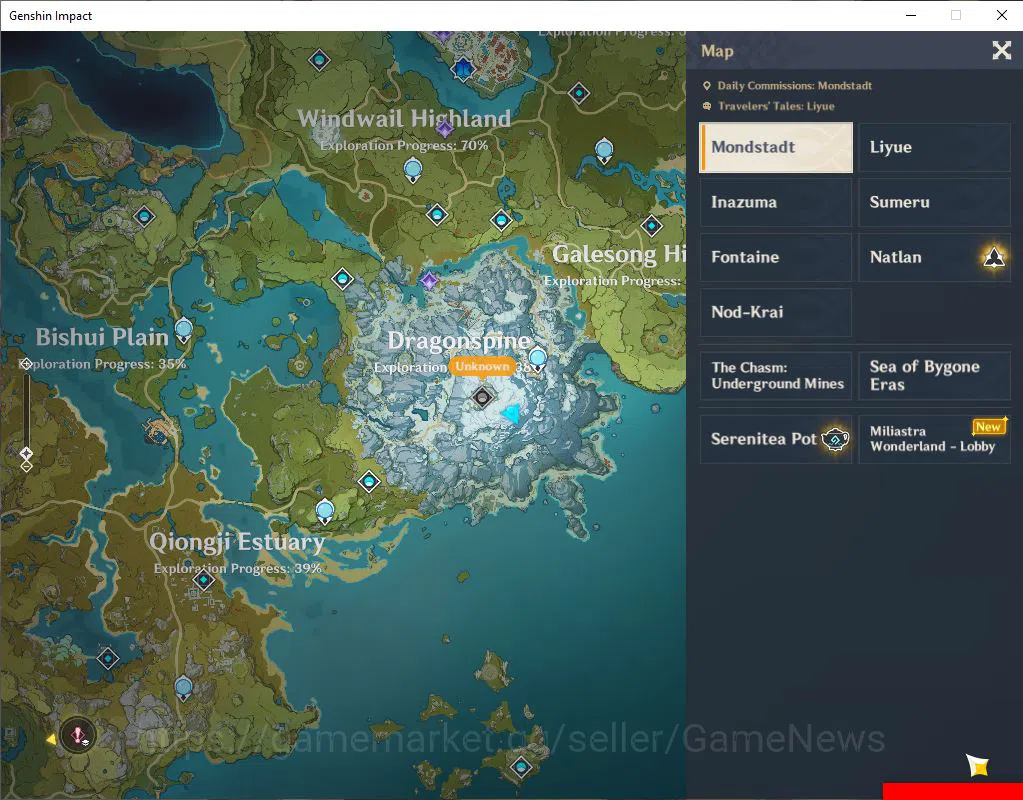Select the pin marker beside Dragonspine label
This screenshot has height=800, width=1023.
[538, 359]
